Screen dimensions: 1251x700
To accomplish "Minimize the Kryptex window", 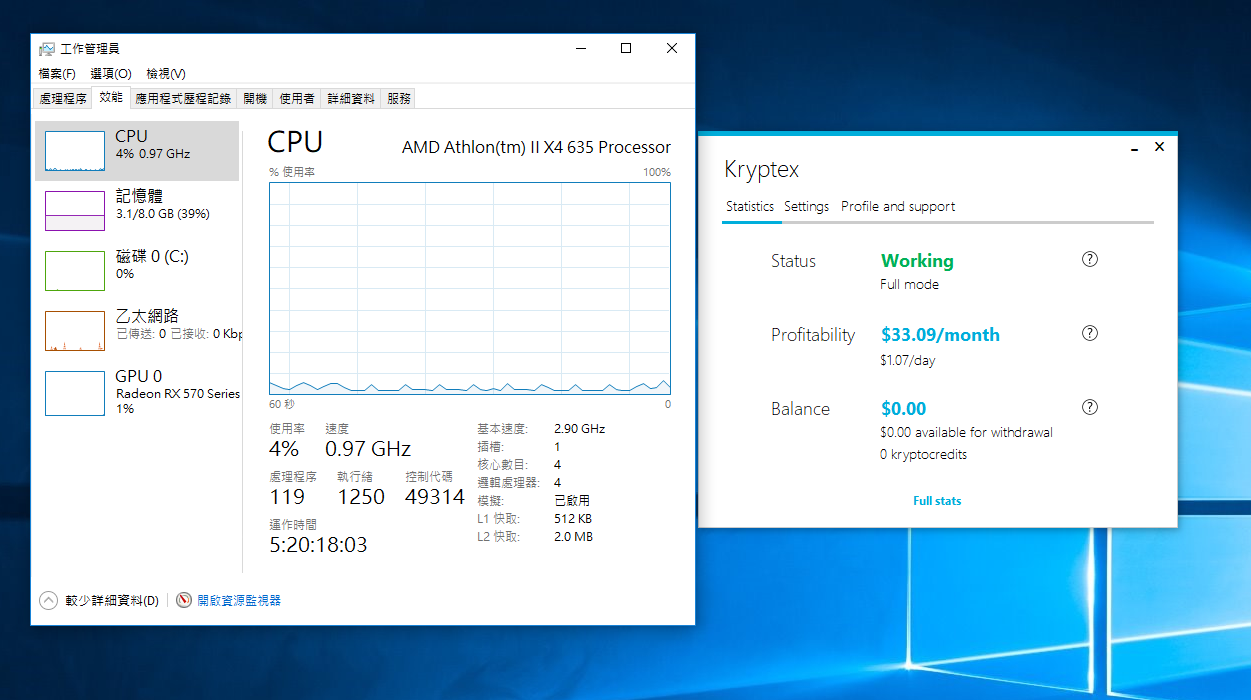I will [x=1135, y=148].
